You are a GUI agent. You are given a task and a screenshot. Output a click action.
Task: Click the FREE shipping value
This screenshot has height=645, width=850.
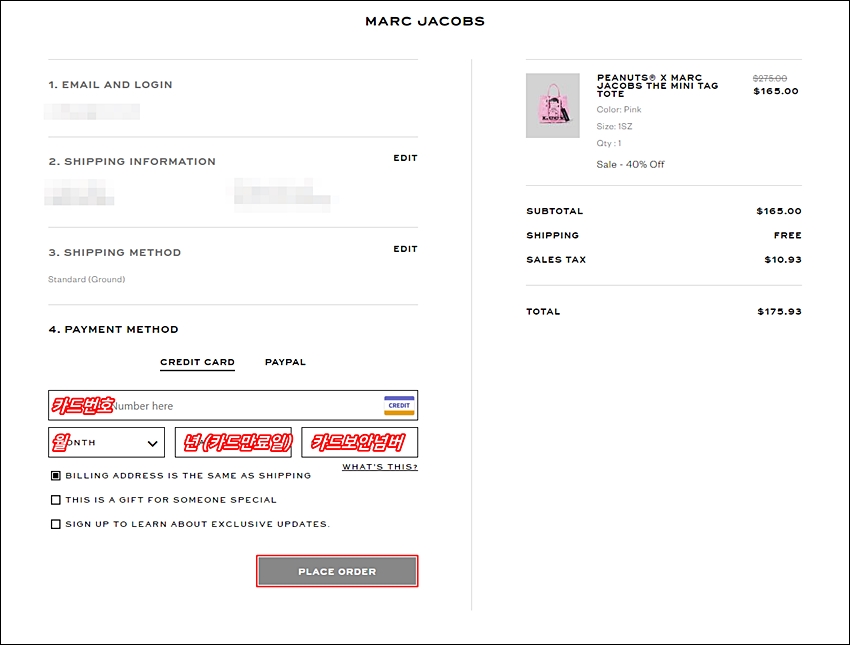click(788, 235)
